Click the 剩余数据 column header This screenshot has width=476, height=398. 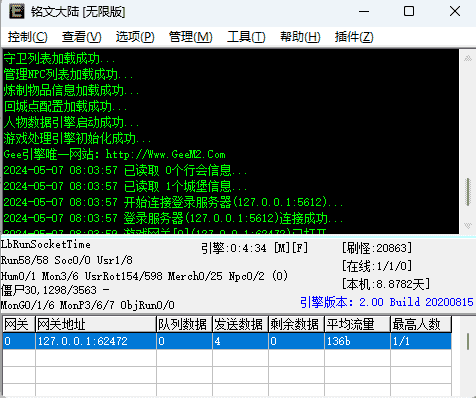[x=296, y=324]
